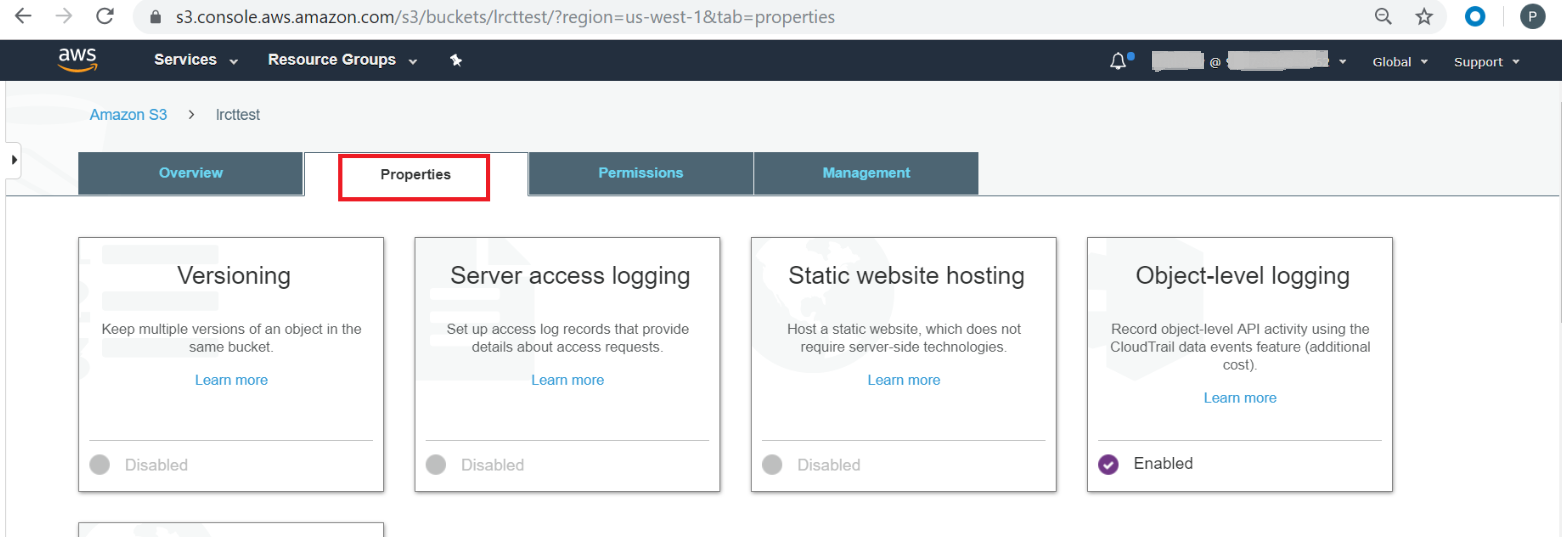This screenshot has width=1562, height=537.
Task: Reload the page with browser refresh icon
Action: [x=104, y=17]
